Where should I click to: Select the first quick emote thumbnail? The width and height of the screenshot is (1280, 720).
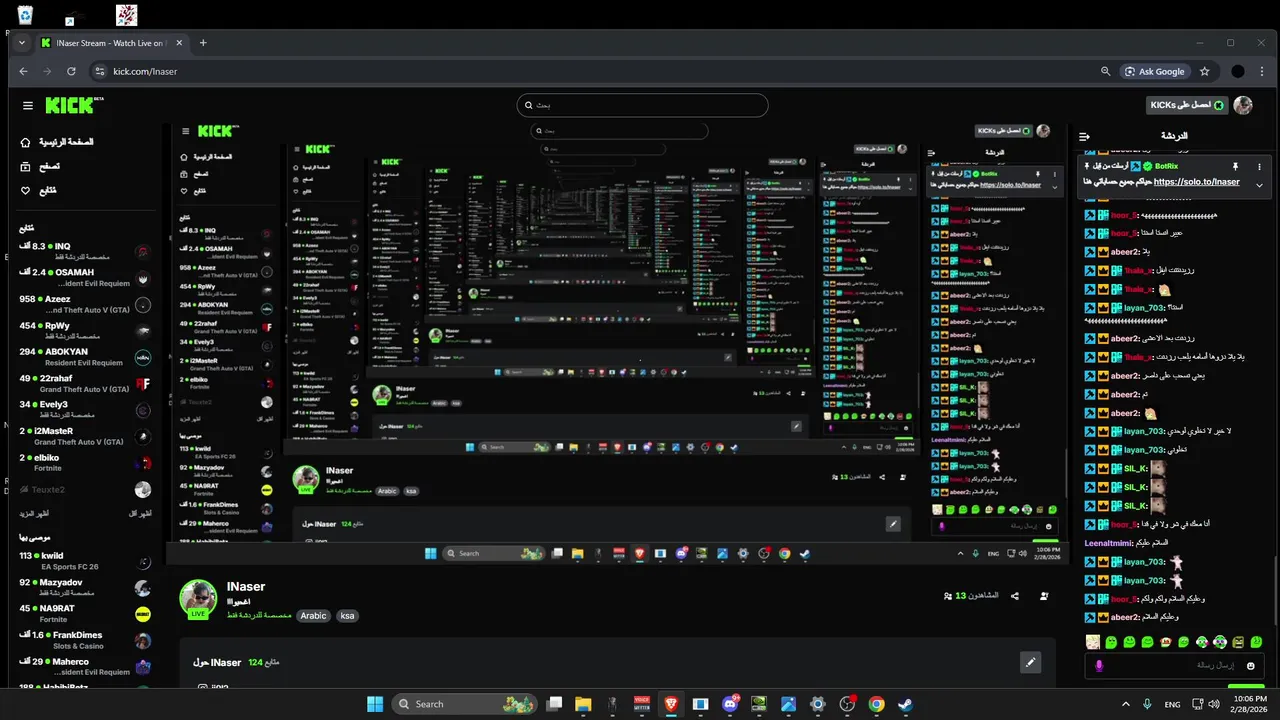point(1093,642)
